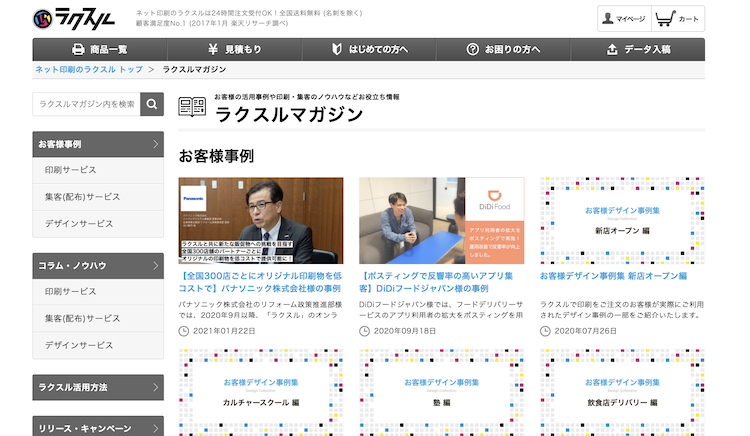Click the 2020年09月18日 date text
The width and height of the screenshot is (750, 436).
tap(405, 331)
